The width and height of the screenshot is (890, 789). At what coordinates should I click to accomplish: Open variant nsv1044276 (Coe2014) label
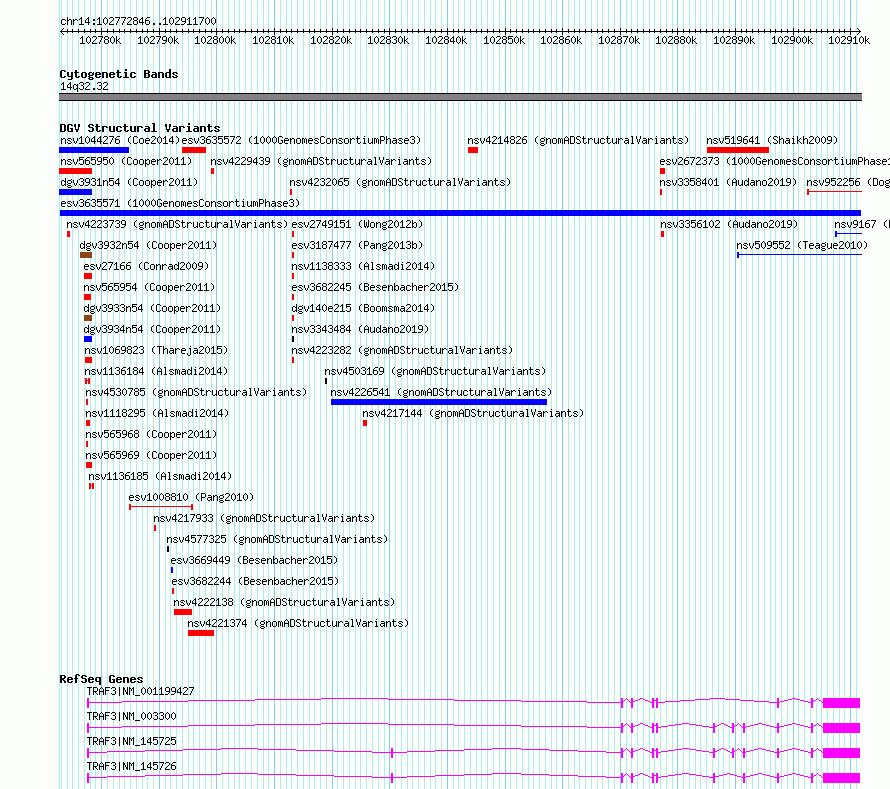pyautogui.click(x=120, y=140)
